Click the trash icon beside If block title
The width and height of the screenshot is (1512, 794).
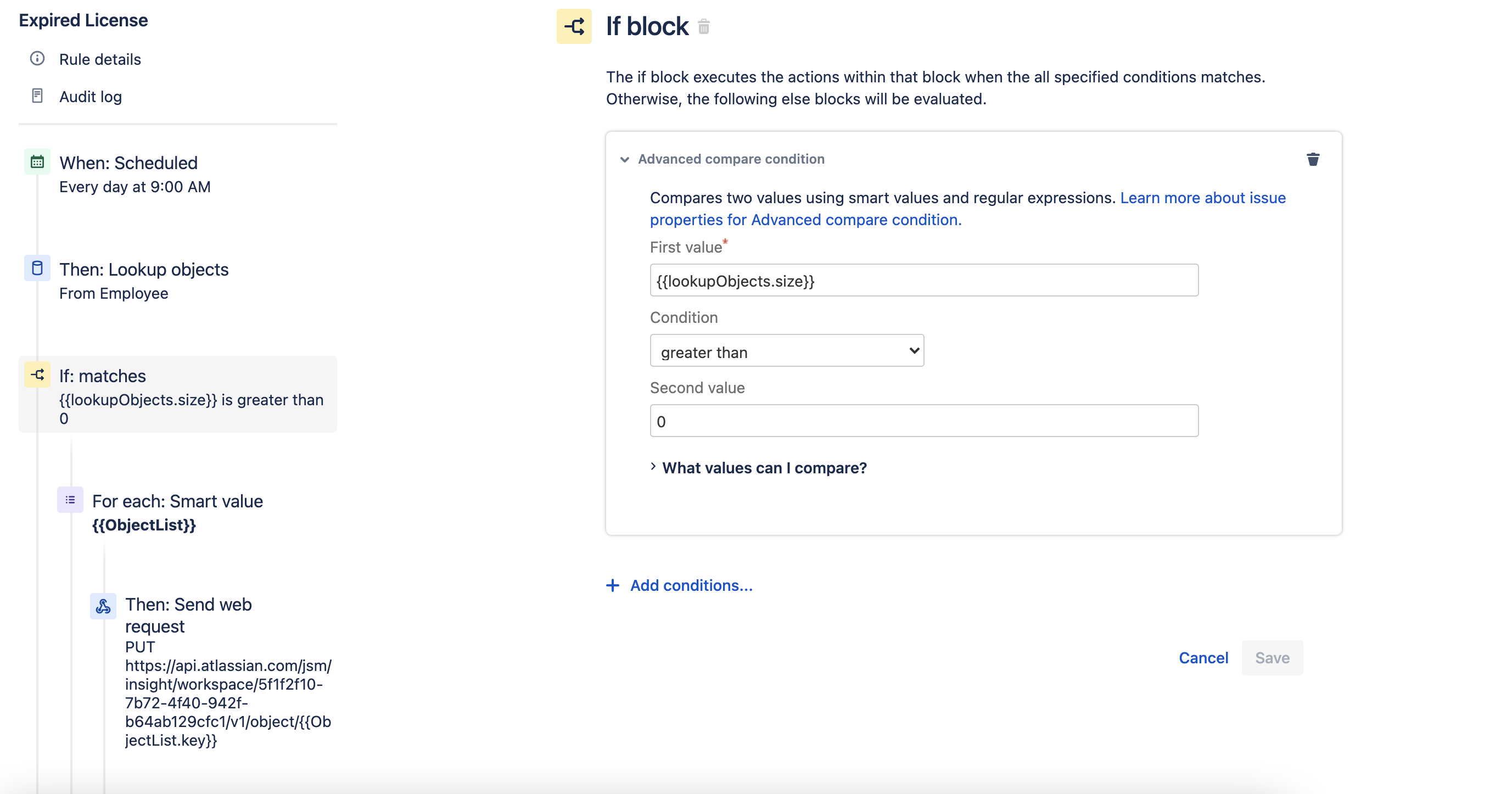pos(703,27)
